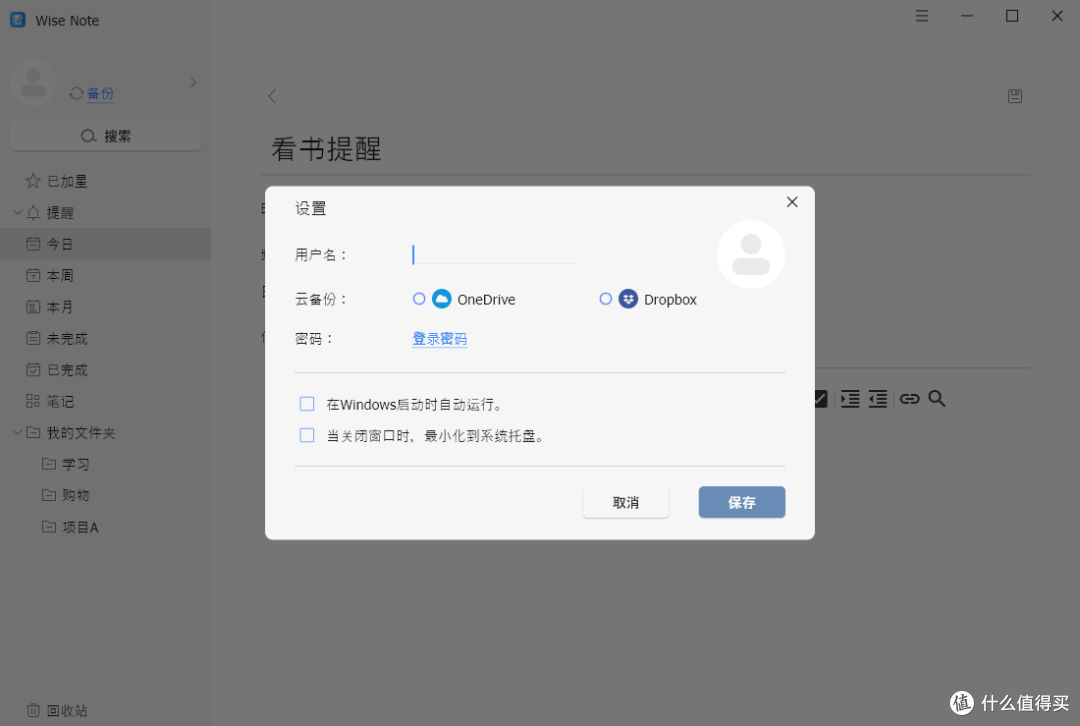This screenshot has height=726, width=1080.
Task: Close the 设置 settings dialog
Action: pyautogui.click(x=792, y=202)
